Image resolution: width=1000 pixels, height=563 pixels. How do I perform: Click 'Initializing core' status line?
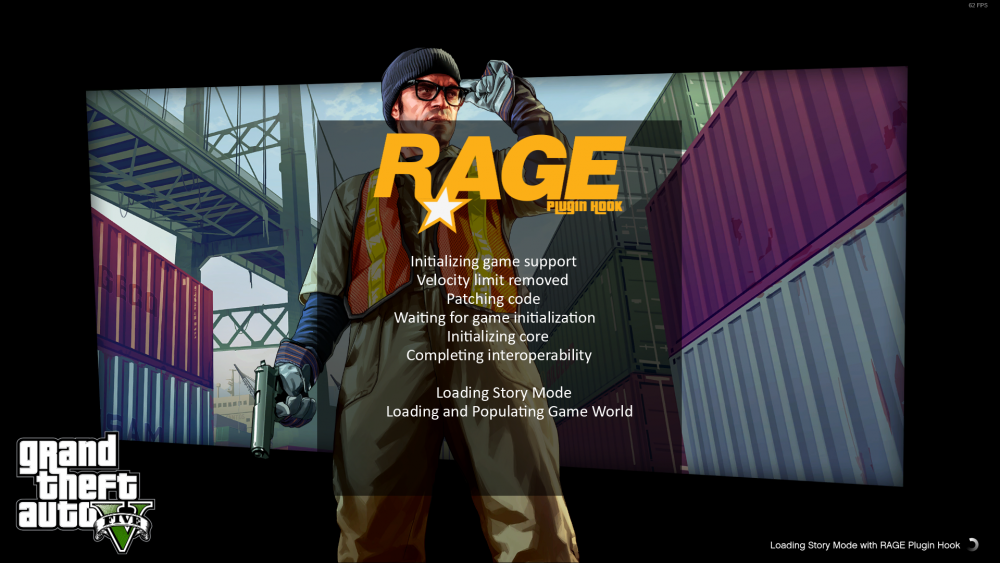pyautogui.click(x=497, y=336)
